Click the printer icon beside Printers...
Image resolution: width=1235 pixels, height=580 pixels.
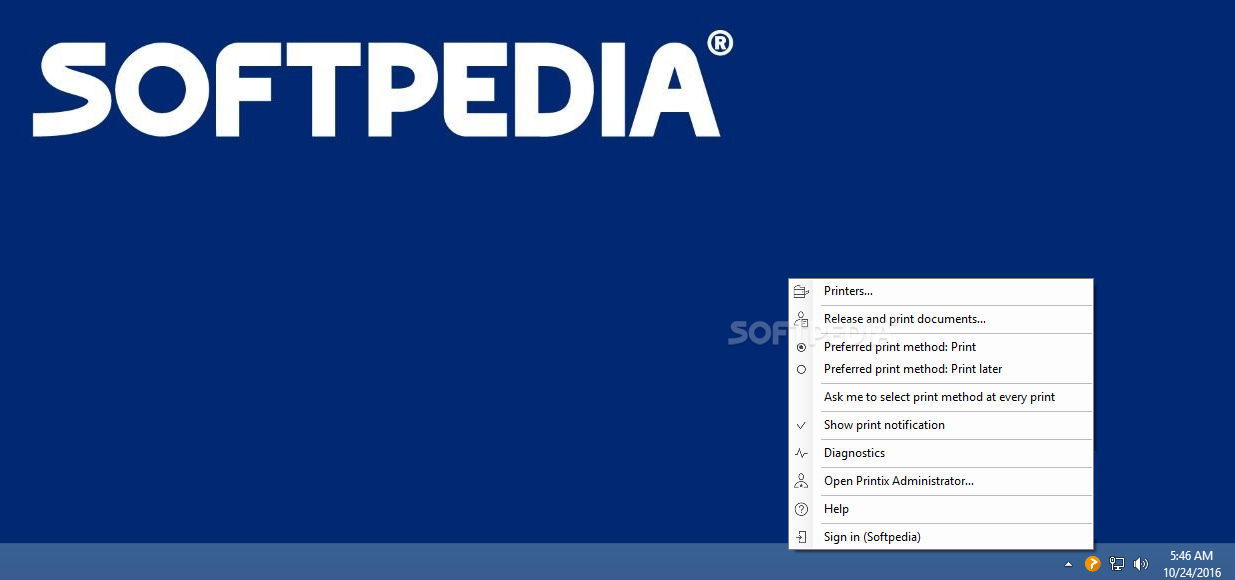(x=801, y=291)
